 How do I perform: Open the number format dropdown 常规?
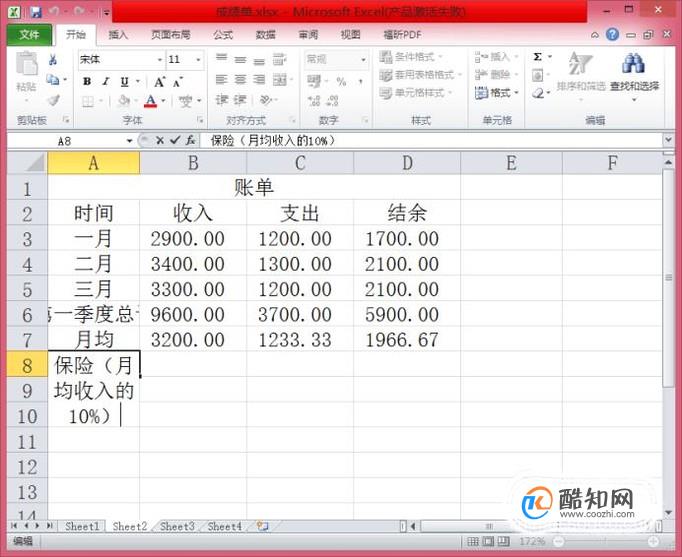(363, 60)
